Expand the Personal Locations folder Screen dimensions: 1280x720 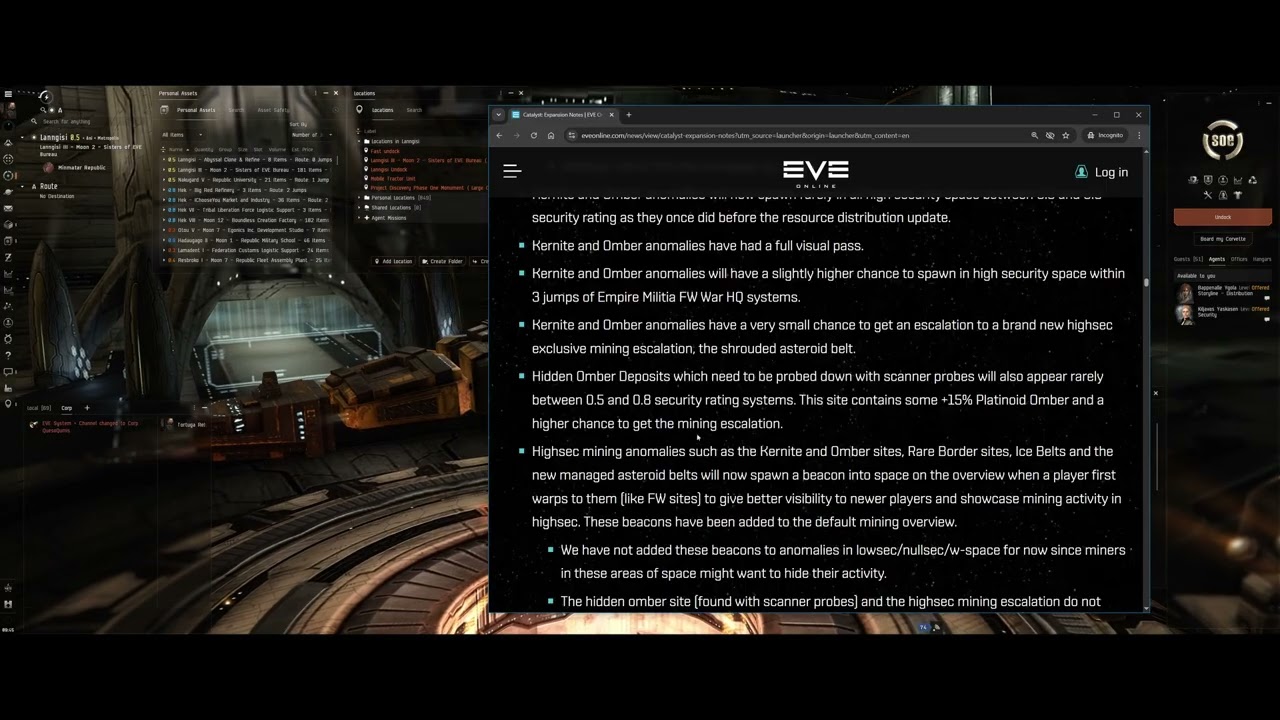coord(359,198)
